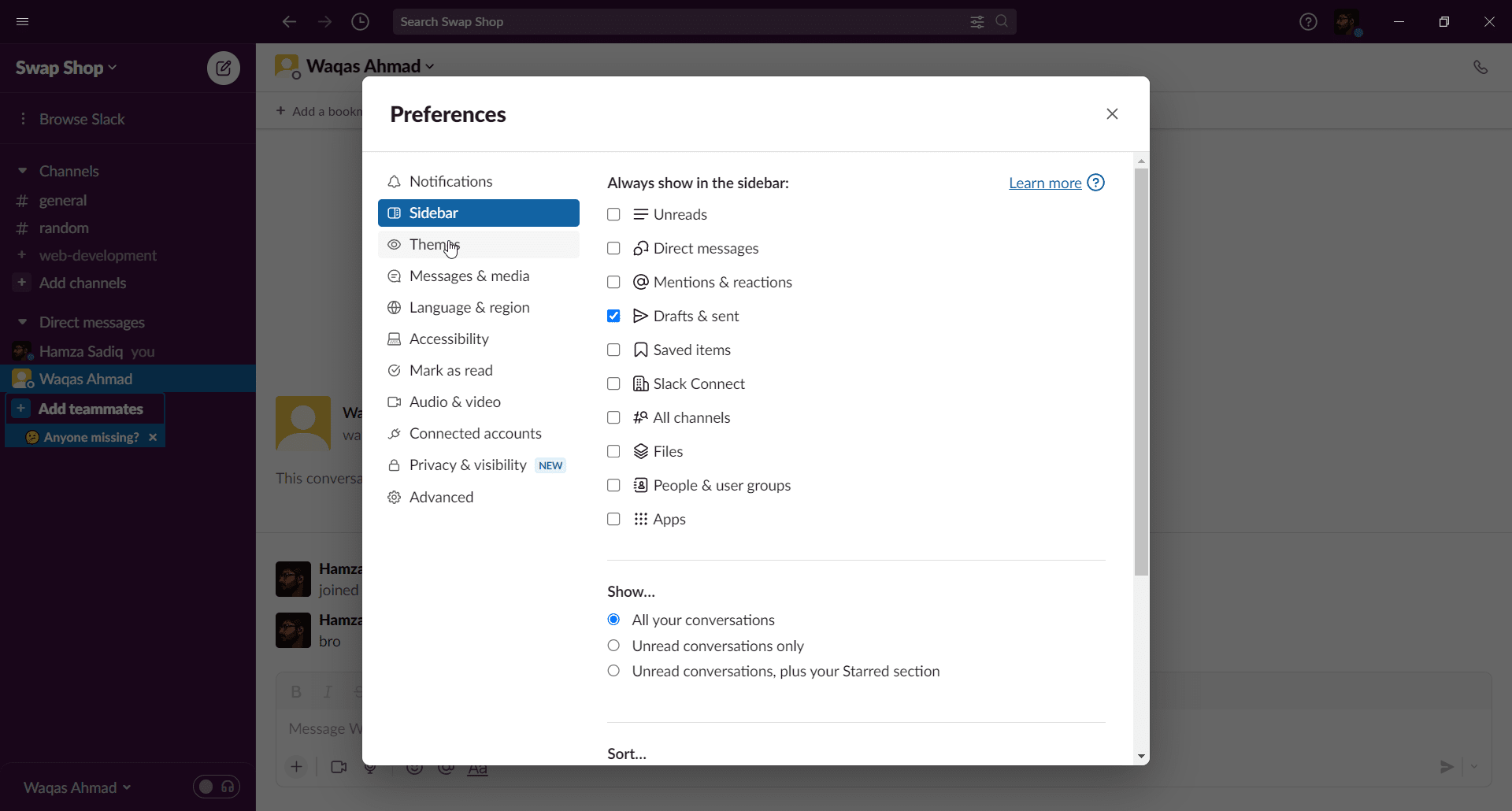Click the Preferences scroll down arrow

tap(1141, 757)
